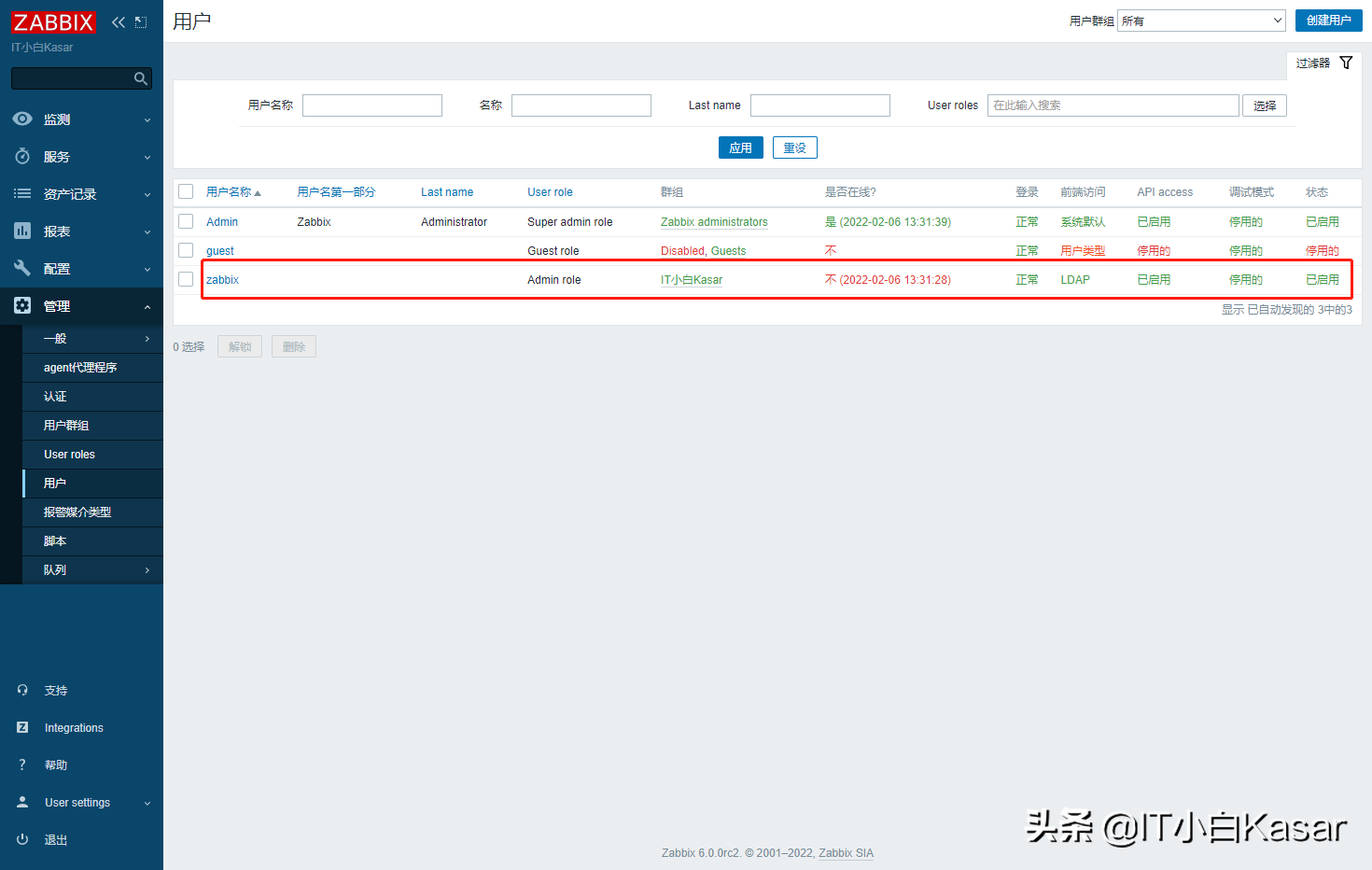Image resolution: width=1372 pixels, height=870 pixels.
Task: Collapse the sidebar with double-arrow icon
Action: [118, 22]
